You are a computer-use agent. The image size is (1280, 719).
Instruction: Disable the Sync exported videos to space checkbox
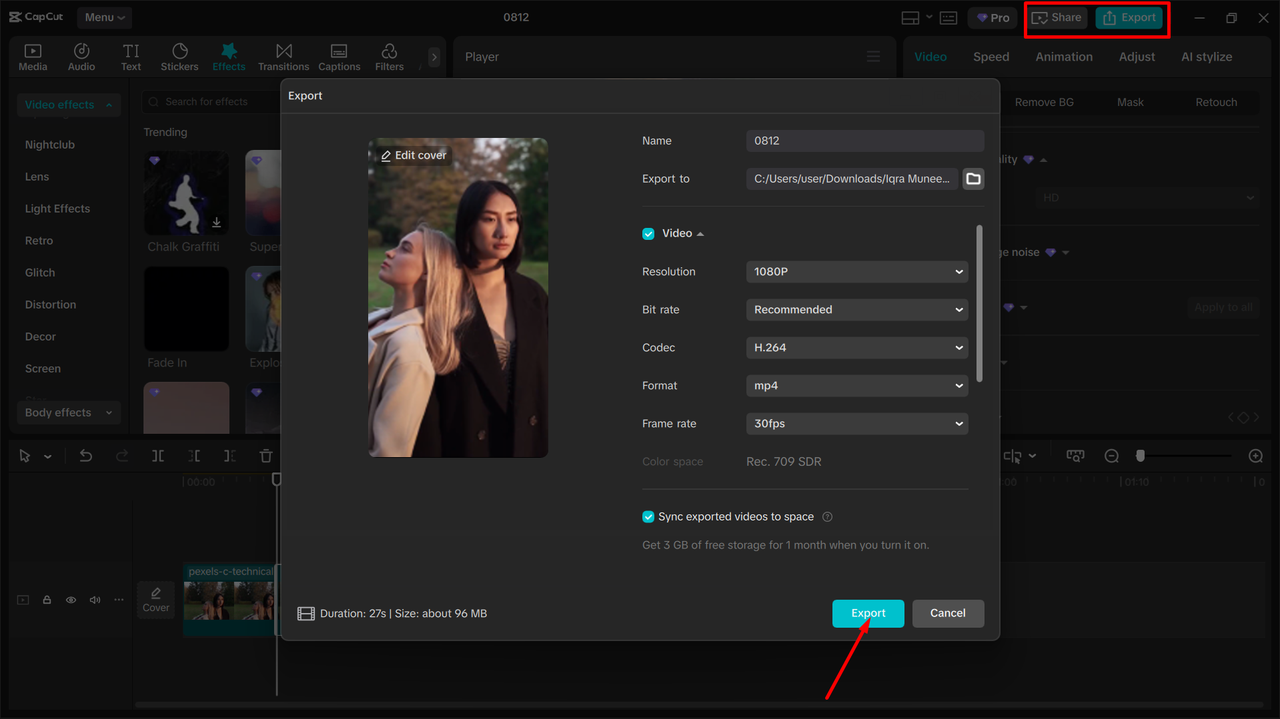(x=648, y=516)
